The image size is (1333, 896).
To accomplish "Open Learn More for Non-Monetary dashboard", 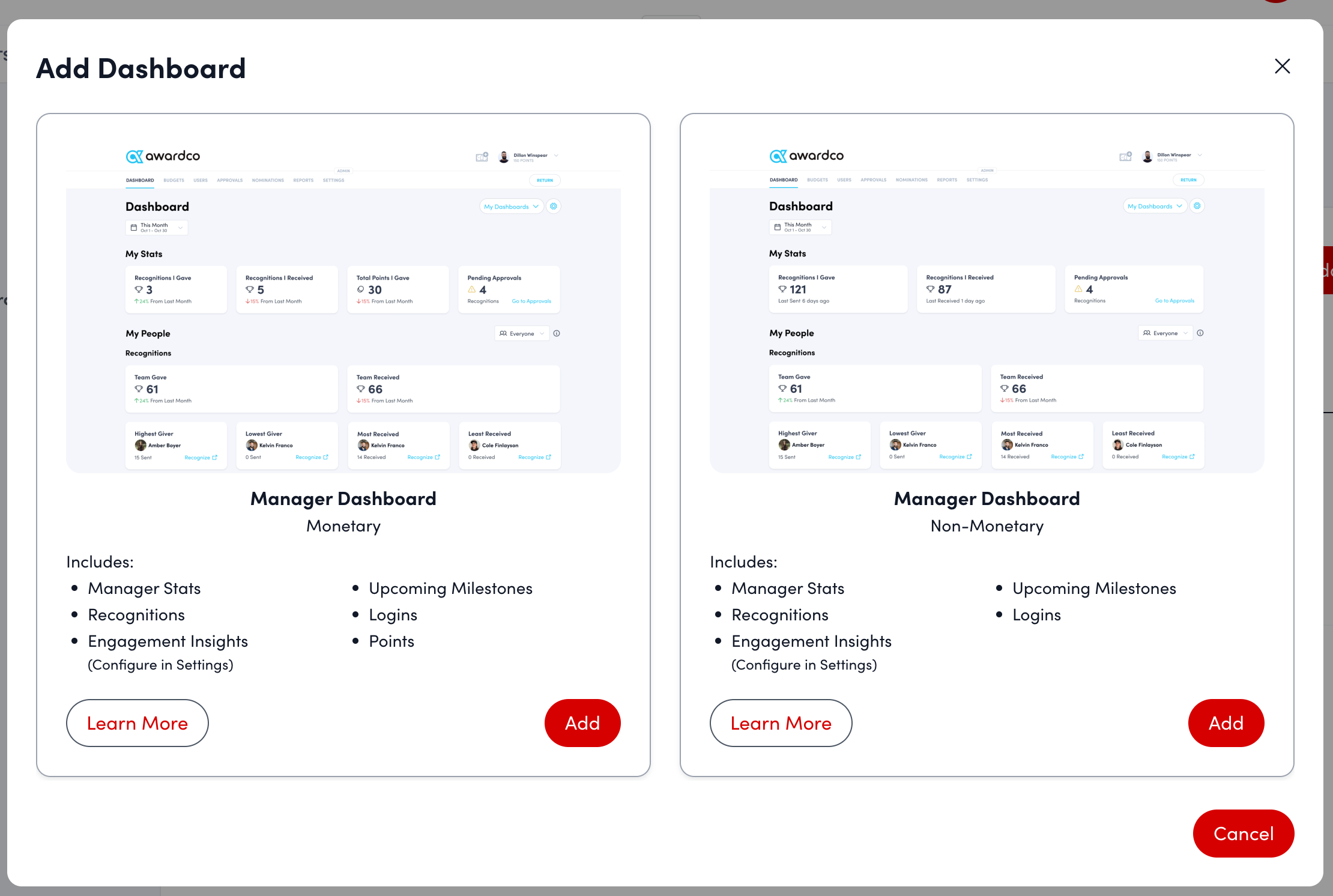I will [781, 723].
